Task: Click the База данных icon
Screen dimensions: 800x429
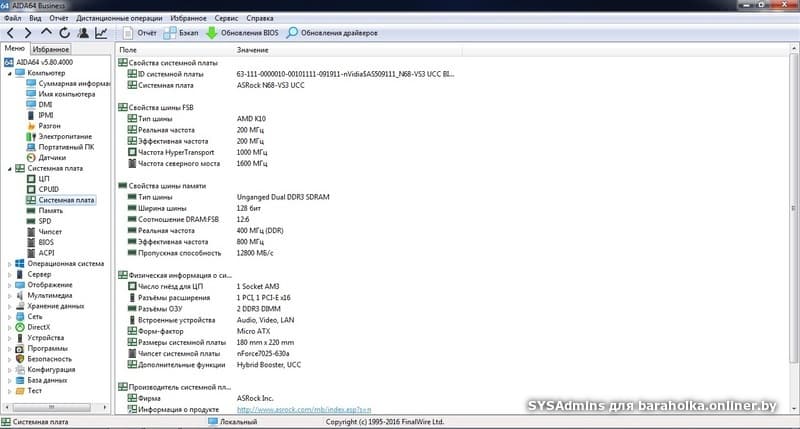Action: point(20,381)
